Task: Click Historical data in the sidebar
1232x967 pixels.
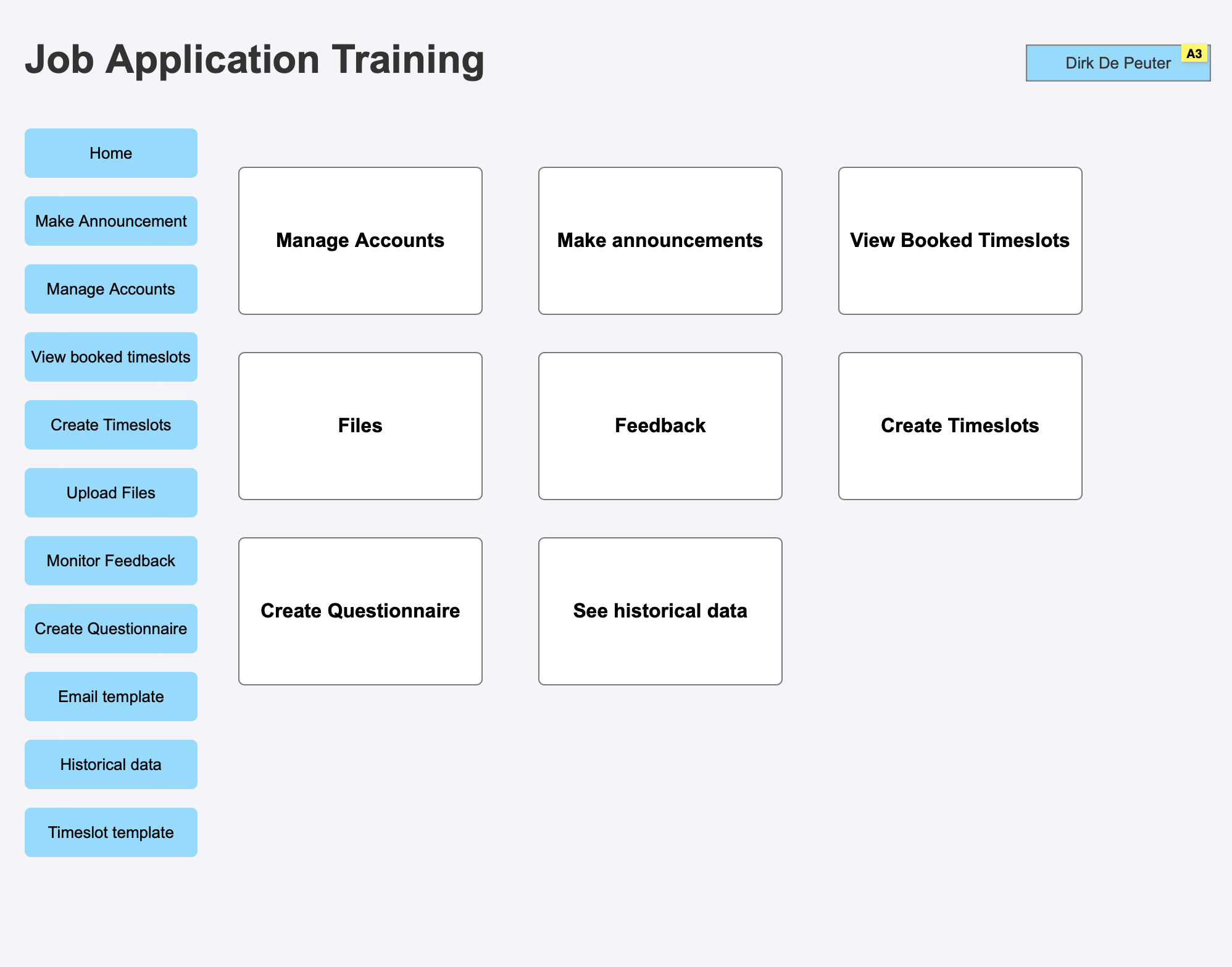Action: pyautogui.click(x=110, y=764)
